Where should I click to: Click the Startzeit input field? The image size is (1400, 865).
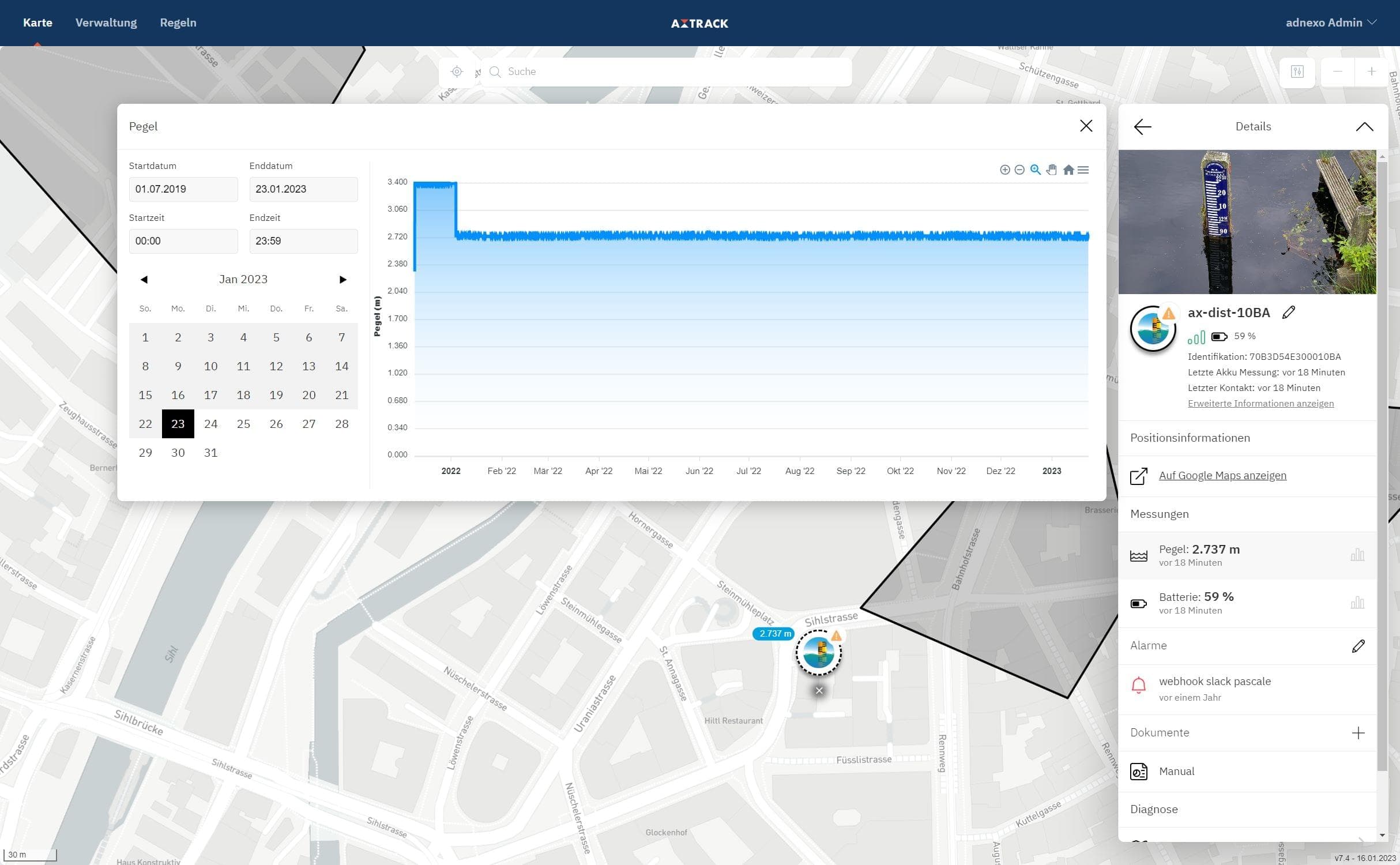click(183, 241)
